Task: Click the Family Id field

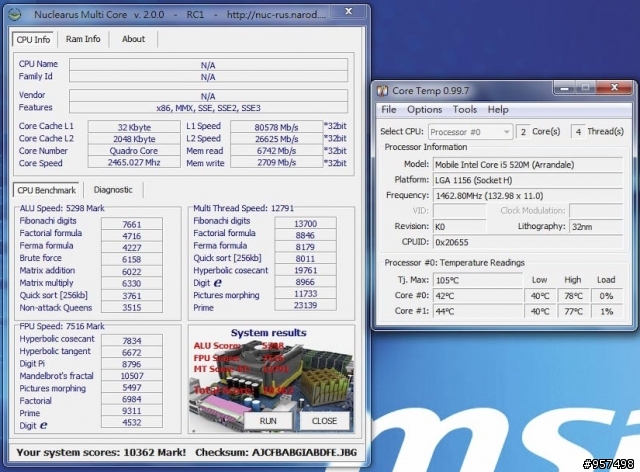Action: (208, 77)
